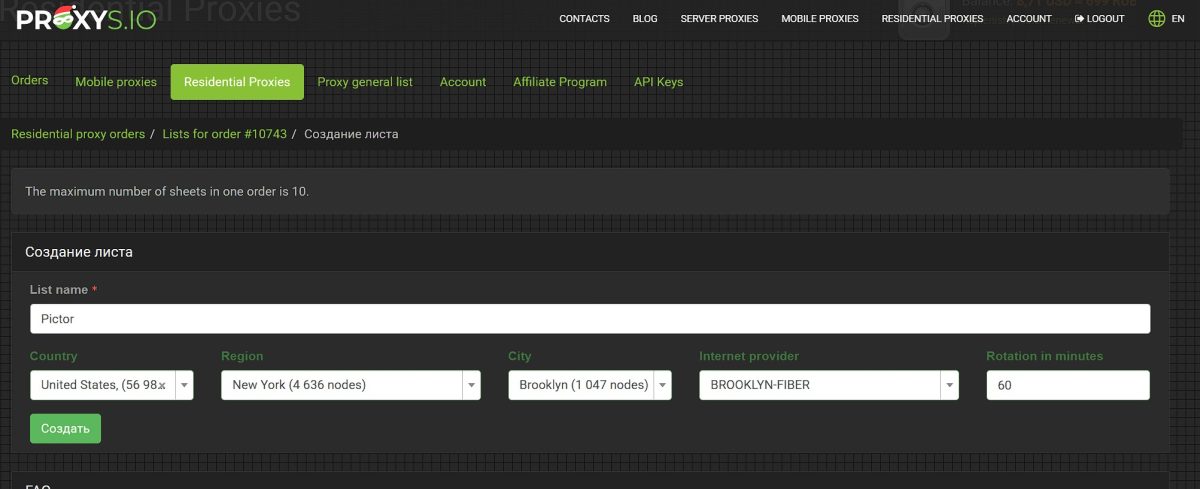The width and height of the screenshot is (1200, 489).
Task: Open the Region New York dropdown
Action: click(x=351, y=385)
